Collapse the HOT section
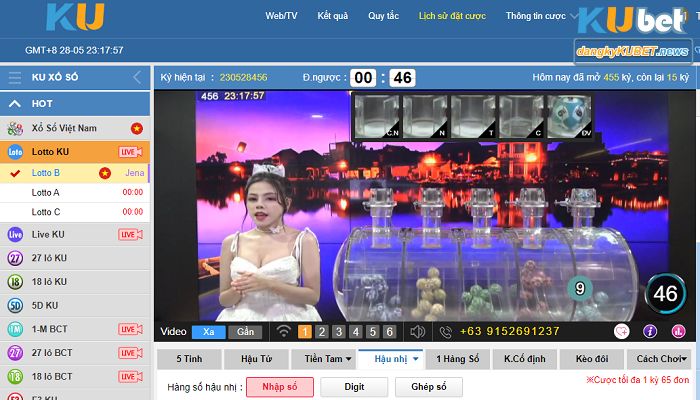Screen dimensions: 700x400 click(15, 104)
